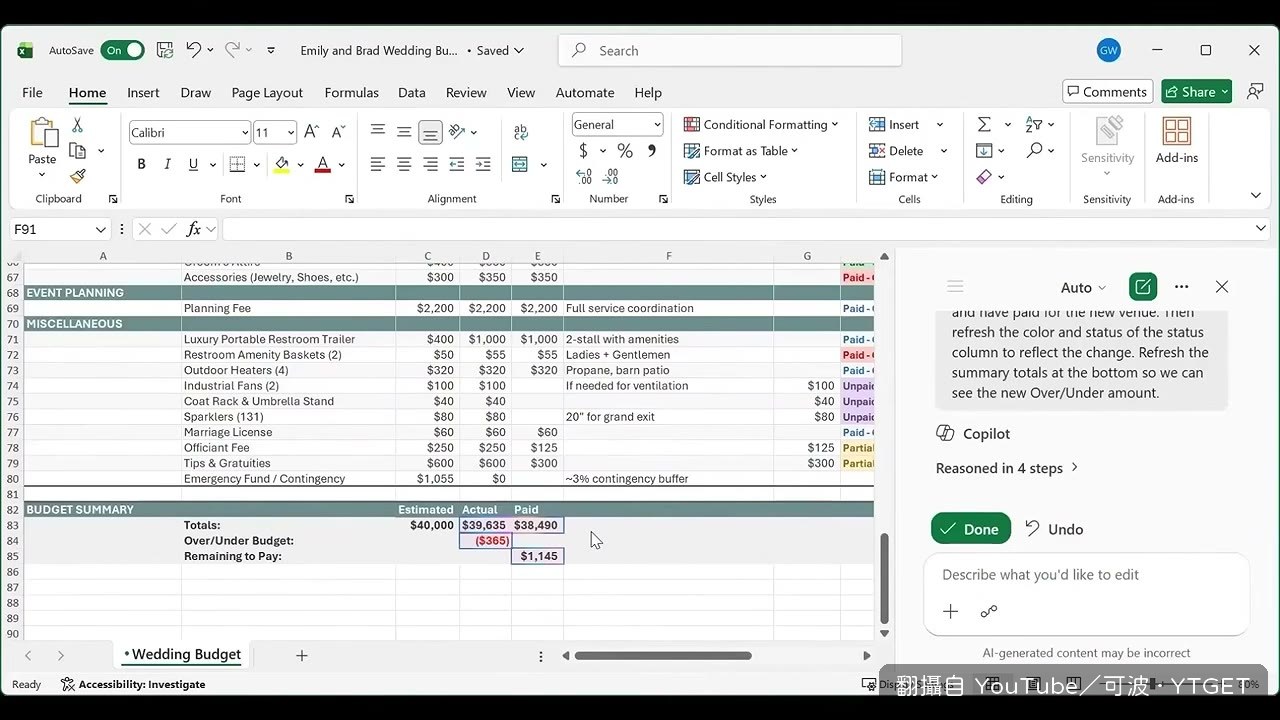Image resolution: width=1280 pixels, height=720 pixels.
Task: Turn off the AutoSave switch
Action: click(122, 50)
